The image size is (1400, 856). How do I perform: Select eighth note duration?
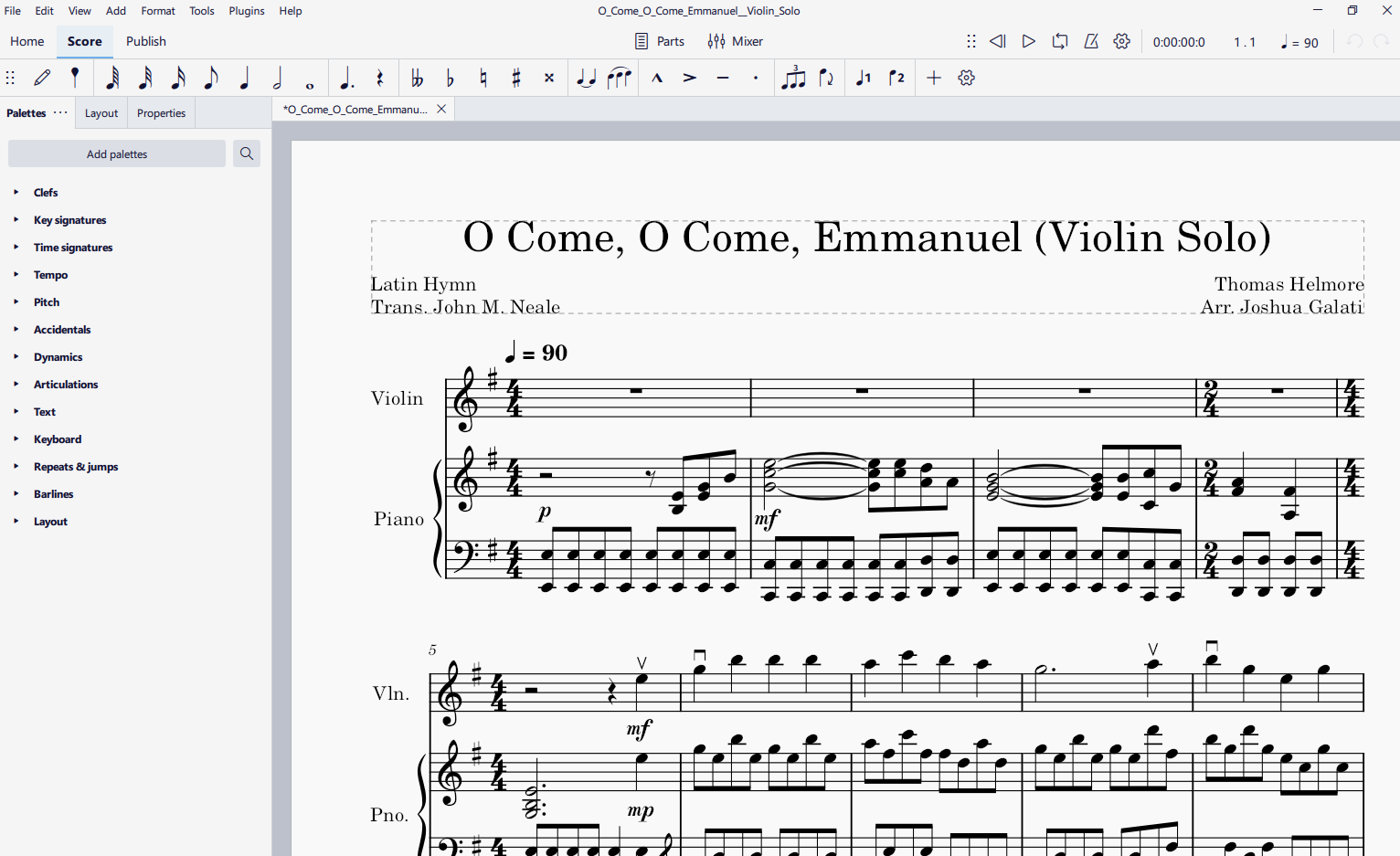tap(211, 78)
